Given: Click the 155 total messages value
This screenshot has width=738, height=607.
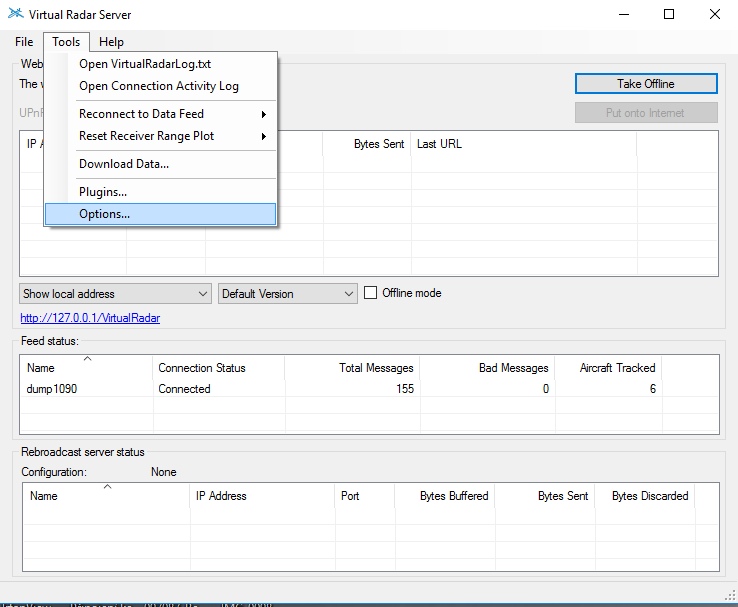Looking at the screenshot, I should [x=405, y=389].
